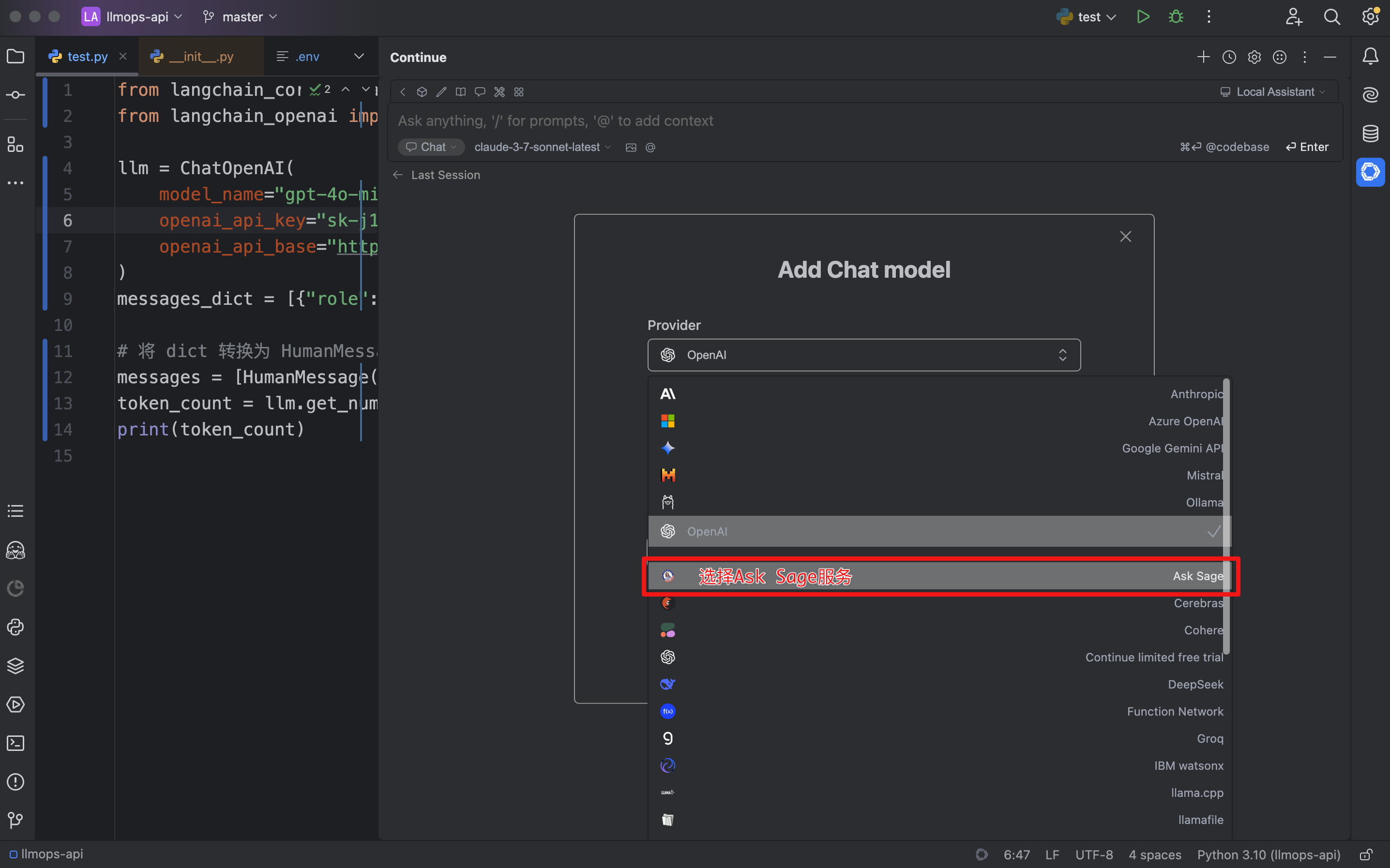
Task: Run the test configuration with the play icon
Action: click(1143, 16)
